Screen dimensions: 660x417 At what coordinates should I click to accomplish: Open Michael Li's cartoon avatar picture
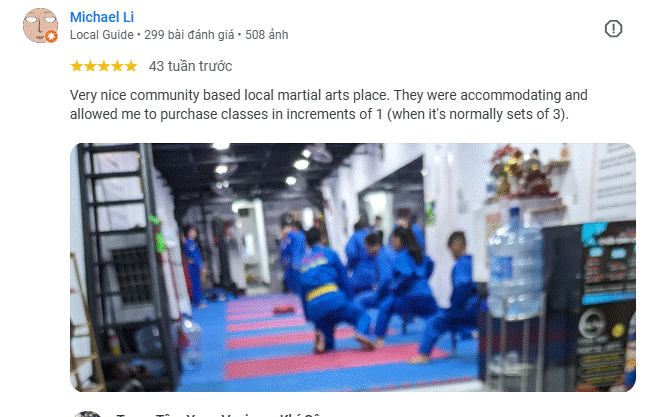point(40,25)
